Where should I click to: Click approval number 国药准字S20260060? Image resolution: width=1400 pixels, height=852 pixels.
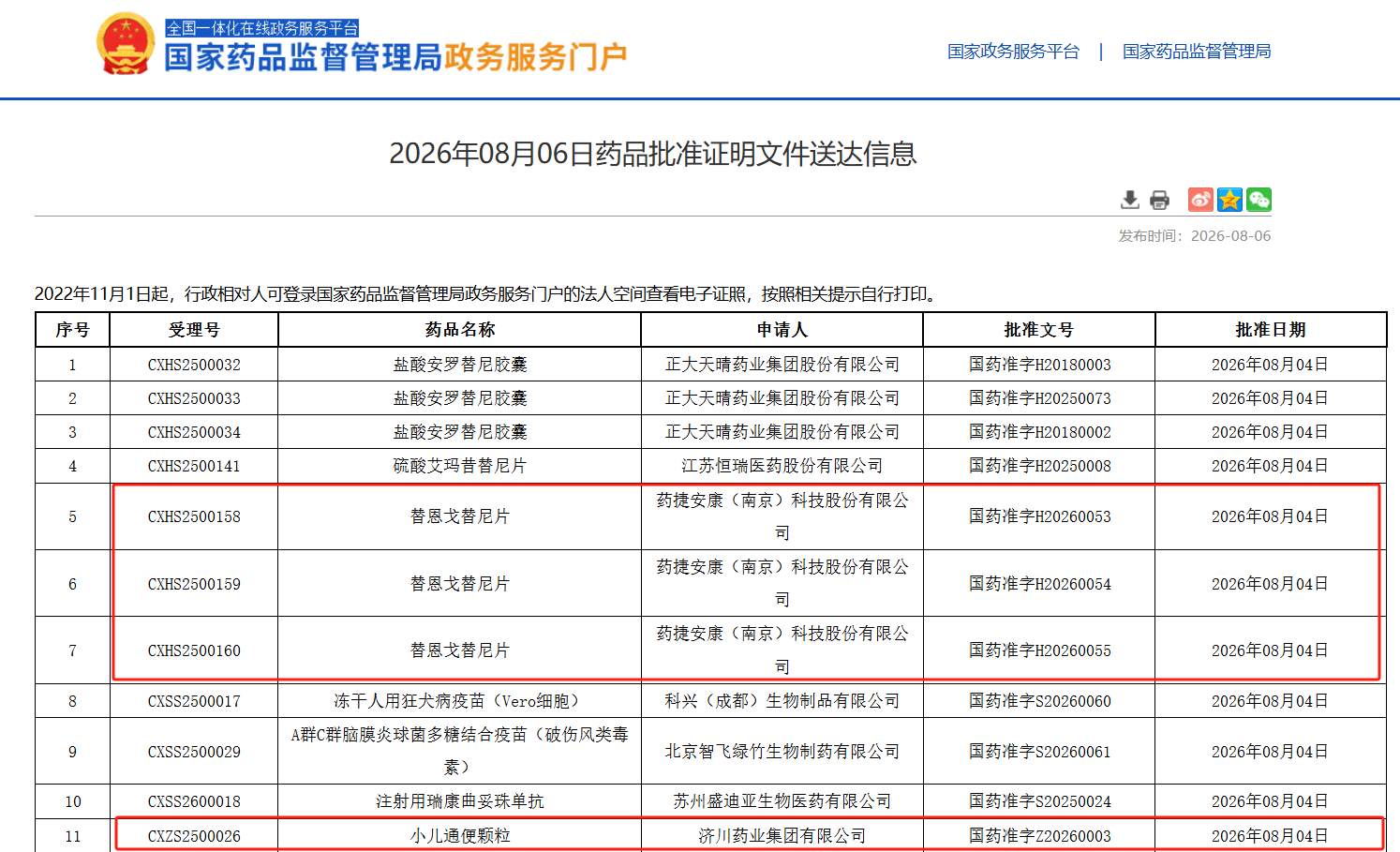click(1039, 701)
